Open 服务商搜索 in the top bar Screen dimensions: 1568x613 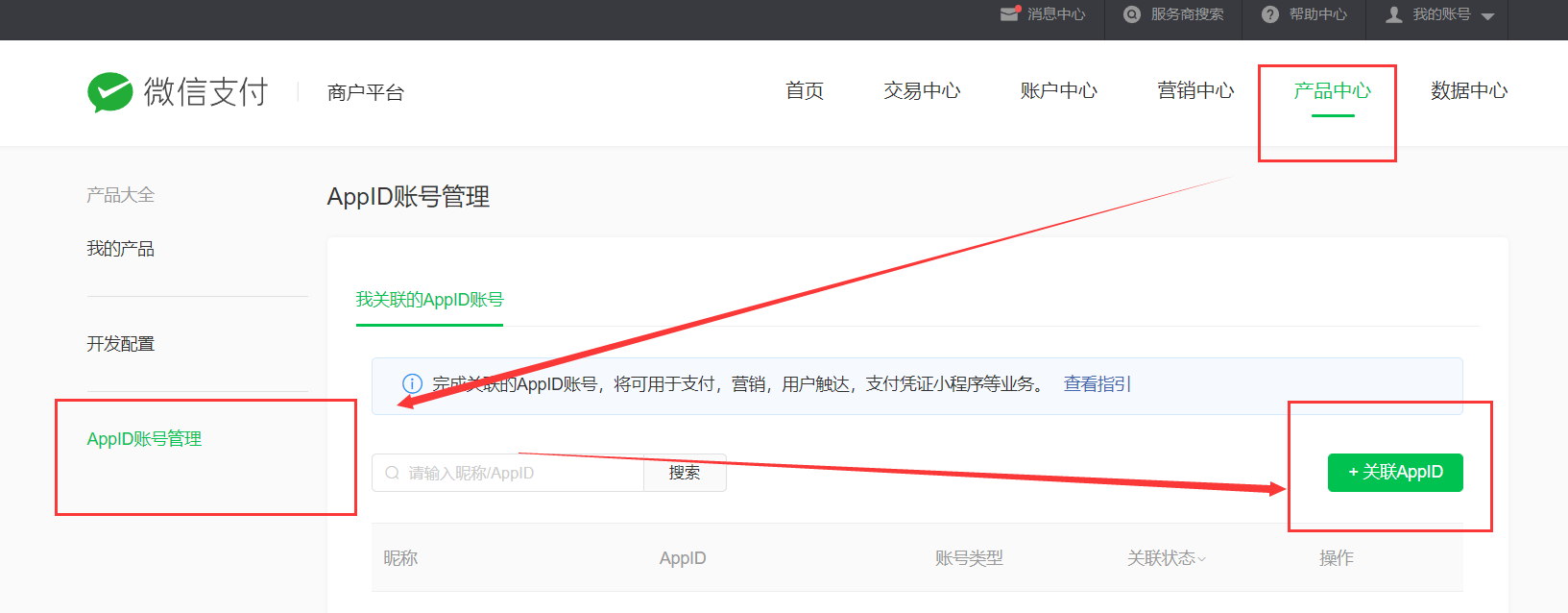coord(1187,14)
